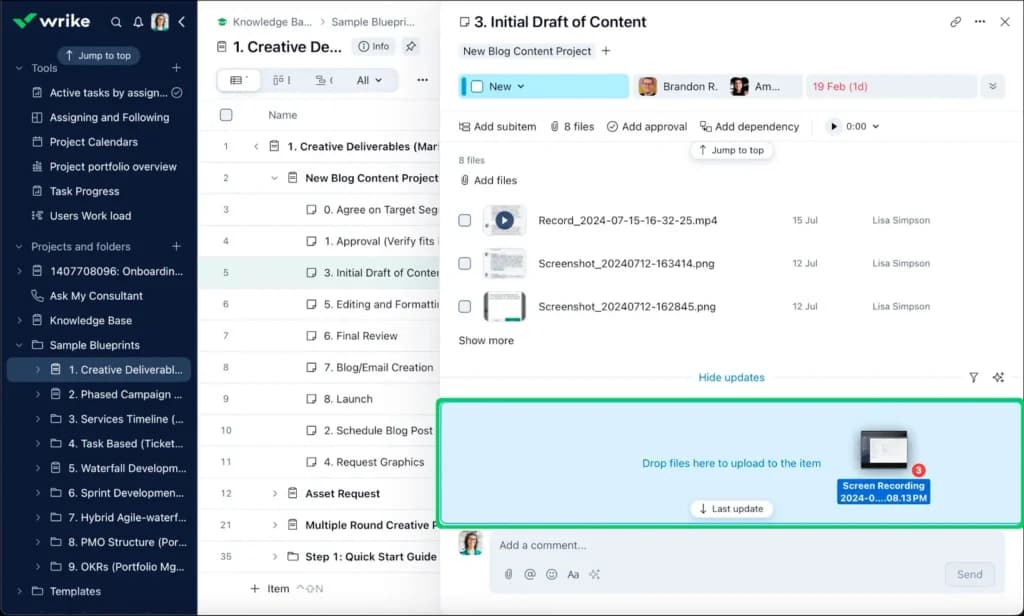Click Hide updates
This screenshot has height=616, width=1024.
[x=731, y=378]
